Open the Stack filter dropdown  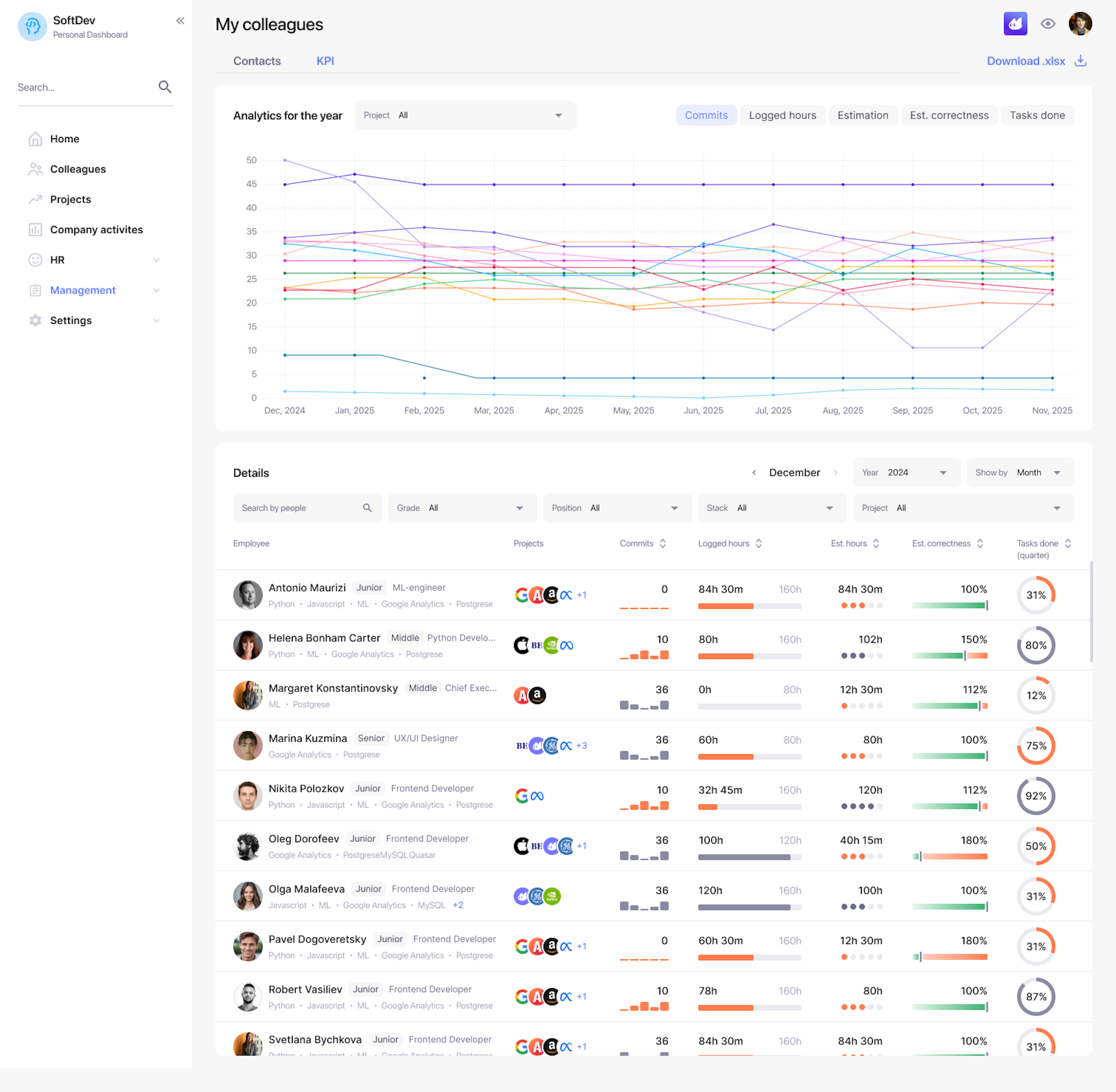[x=772, y=508]
